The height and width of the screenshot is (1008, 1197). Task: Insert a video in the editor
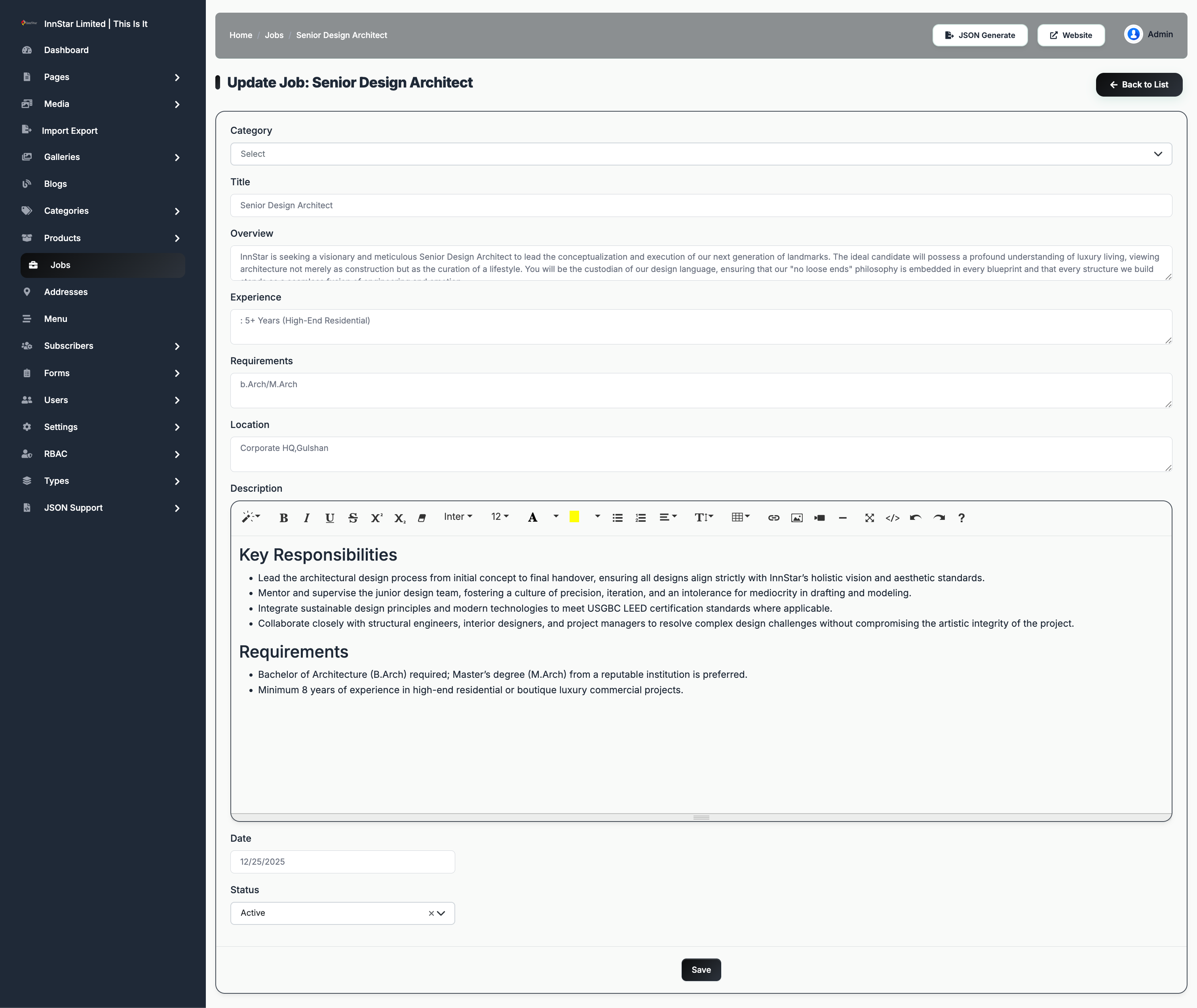point(820,518)
